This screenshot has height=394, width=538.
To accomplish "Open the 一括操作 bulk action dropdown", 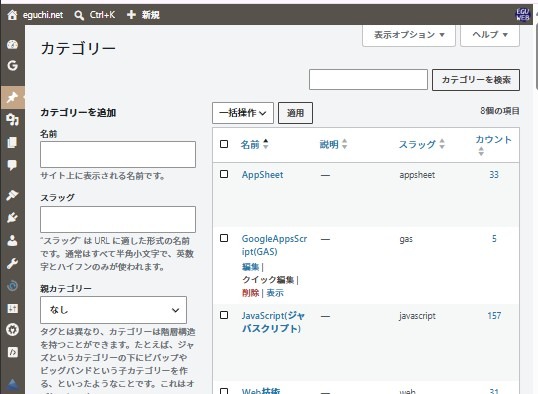I will [243, 113].
